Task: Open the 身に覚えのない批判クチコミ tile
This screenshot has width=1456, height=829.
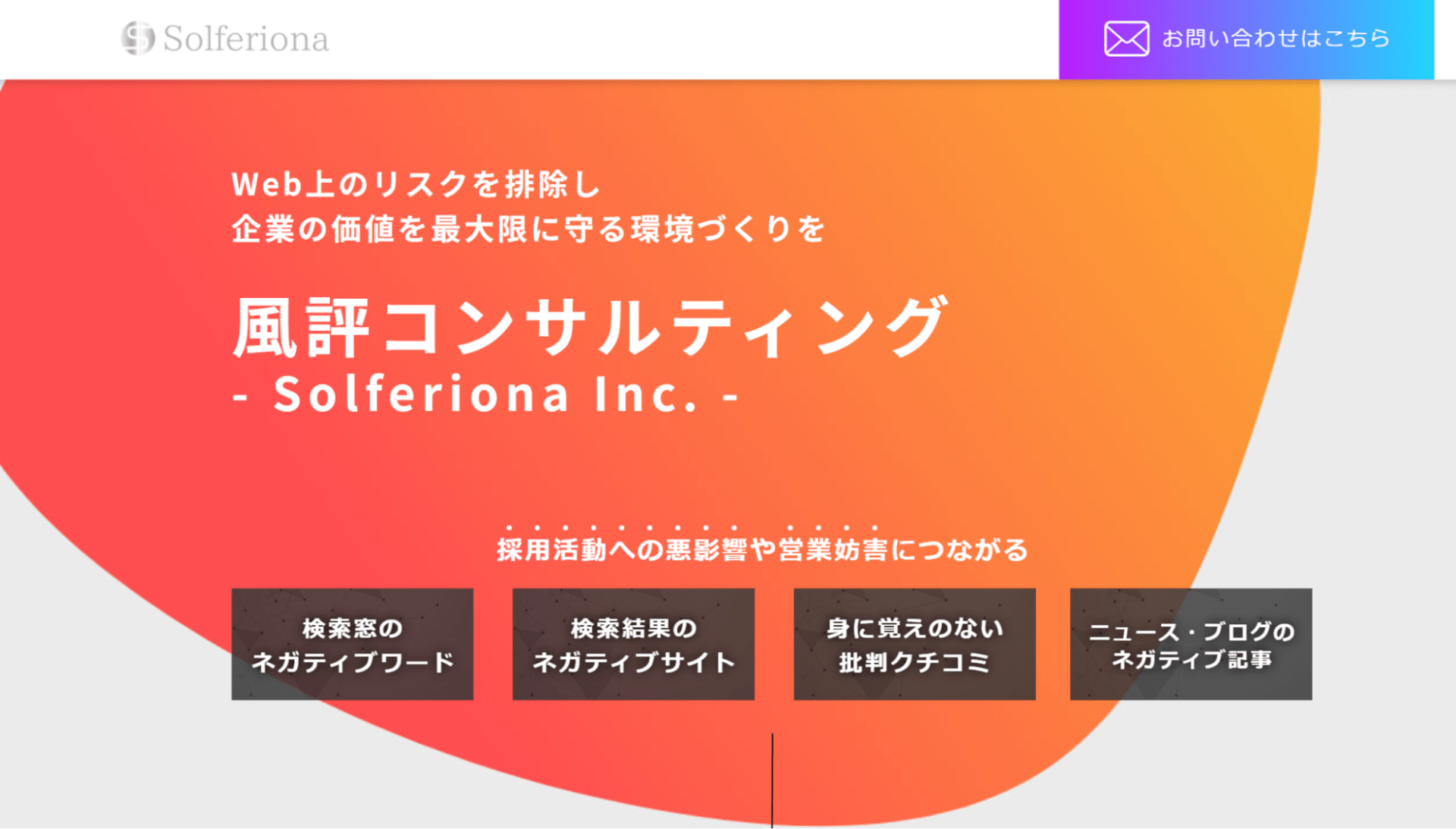Action: 915,644
